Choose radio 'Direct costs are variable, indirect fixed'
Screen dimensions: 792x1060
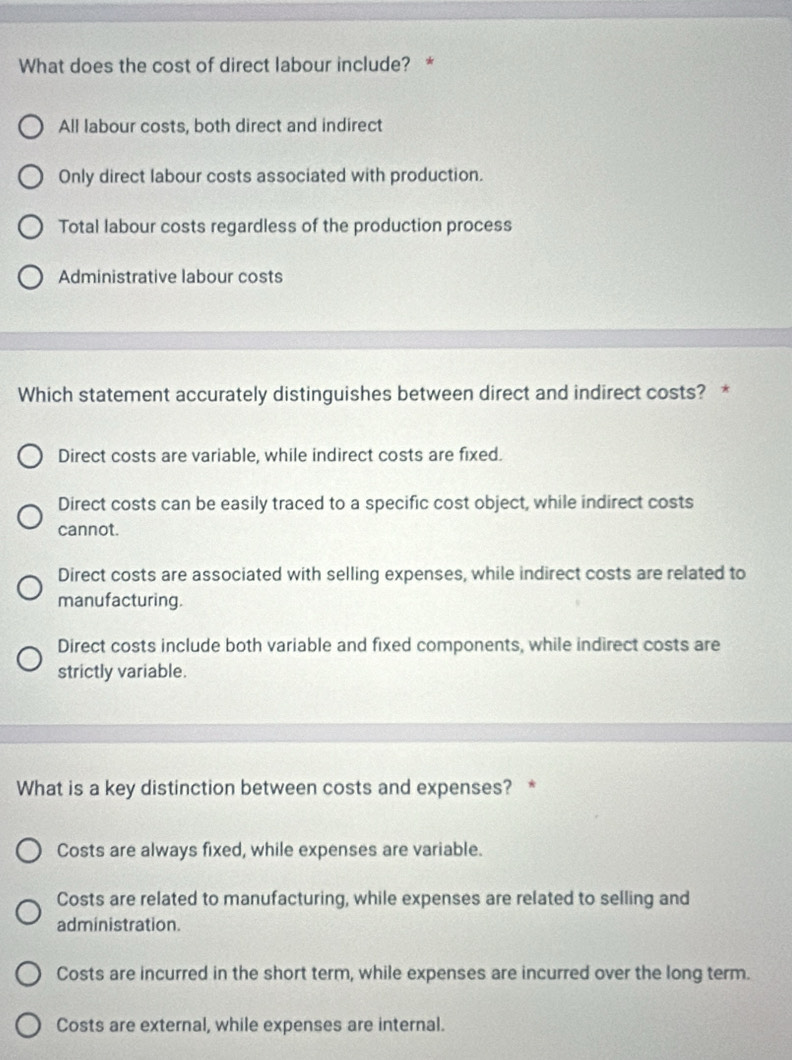tap(31, 456)
